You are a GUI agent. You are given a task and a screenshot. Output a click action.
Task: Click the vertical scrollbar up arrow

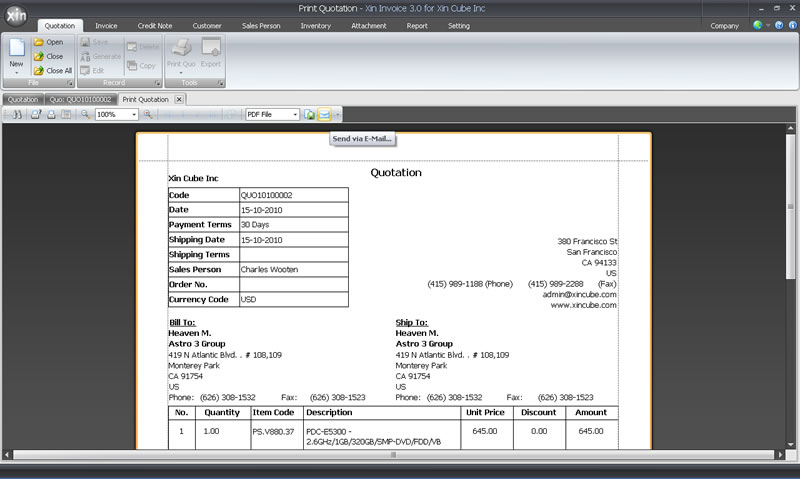(x=790, y=128)
